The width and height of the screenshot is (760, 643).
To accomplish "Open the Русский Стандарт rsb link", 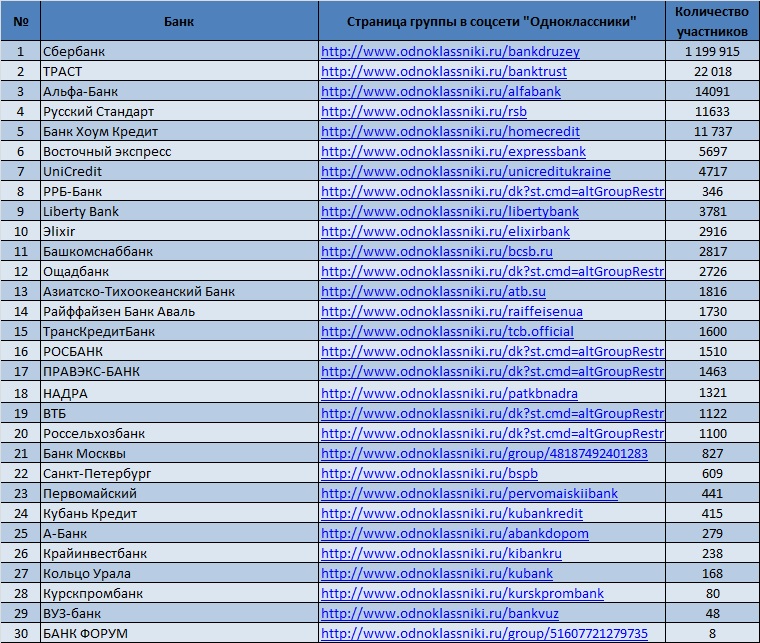I will [x=424, y=111].
